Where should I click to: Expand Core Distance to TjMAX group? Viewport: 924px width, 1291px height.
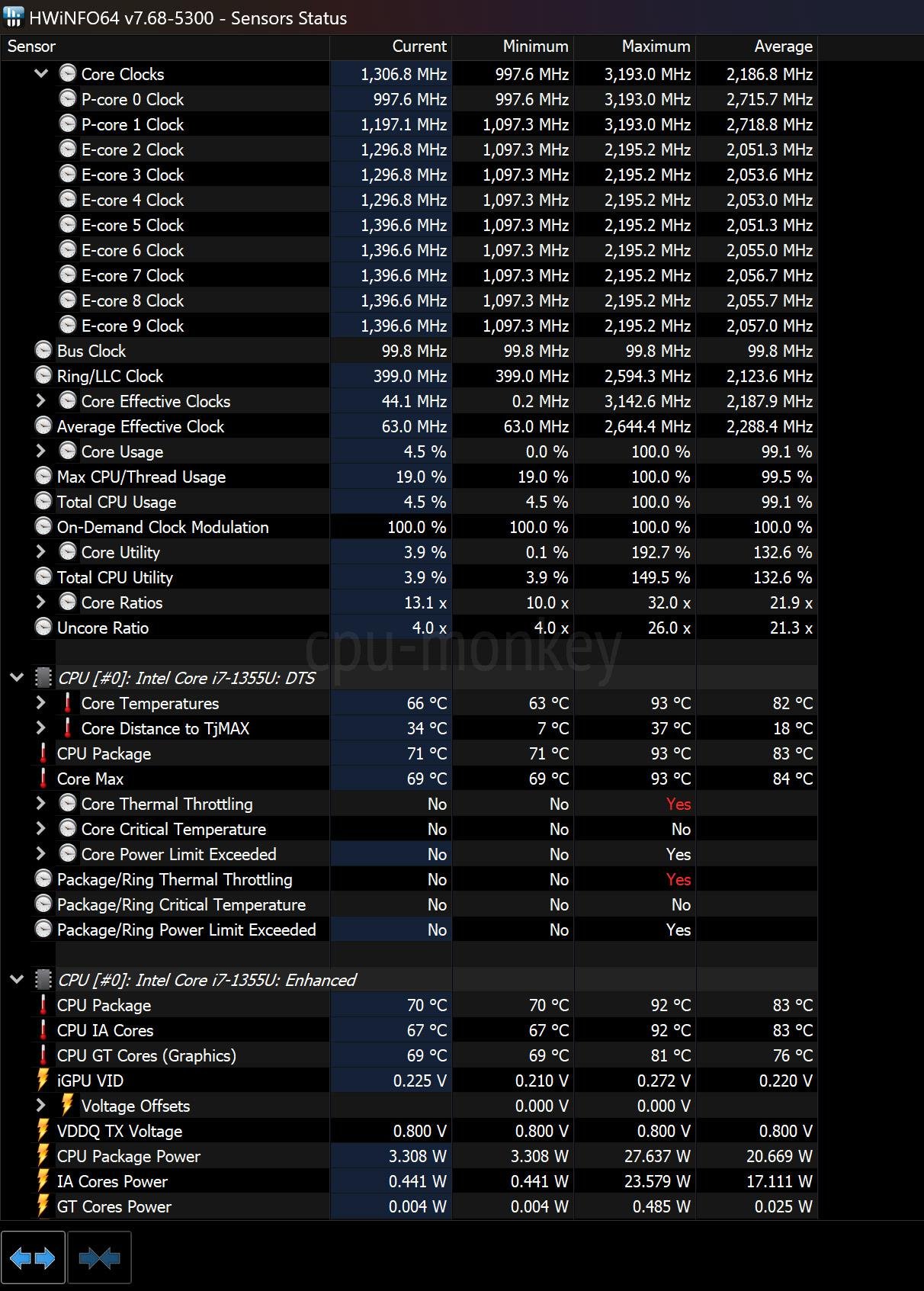coord(41,728)
